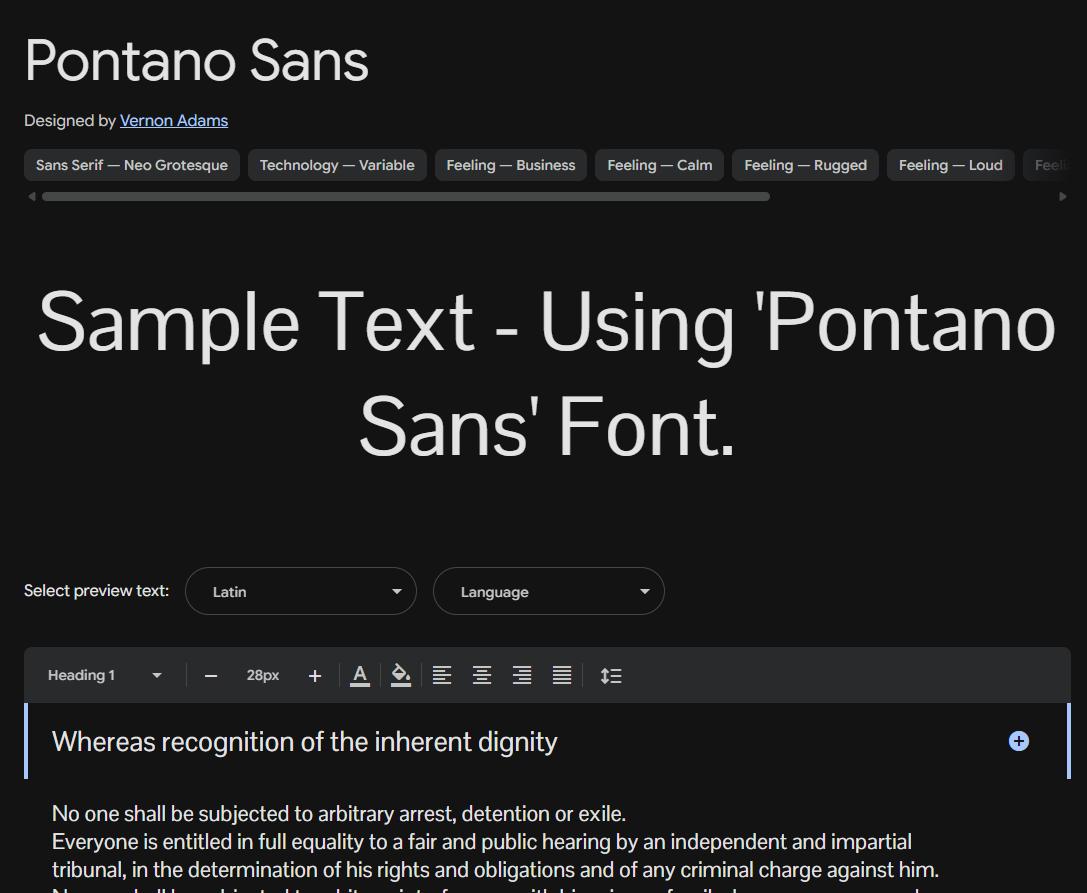Open the Language dropdown
The image size is (1087, 893).
549,591
